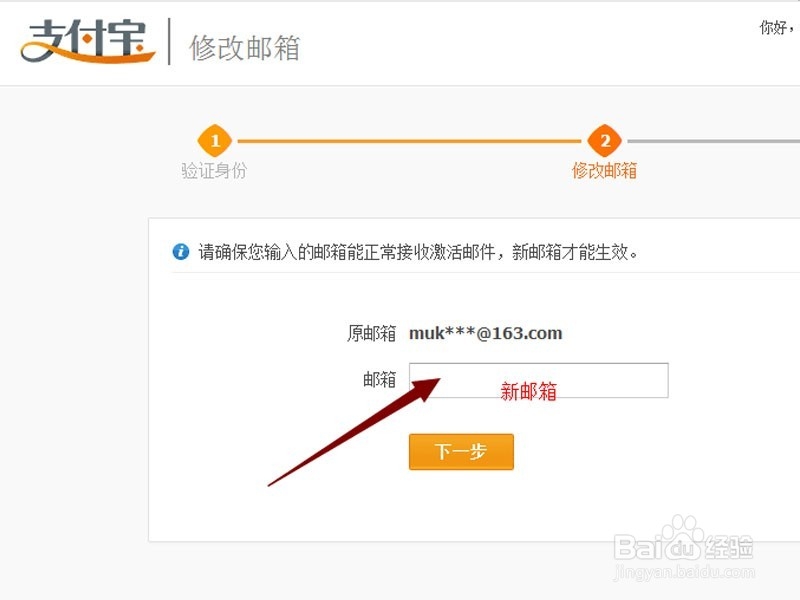This screenshot has height=600, width=800.
Task: Click the 修改邮箱 page header title
Action: click(245, 48)
